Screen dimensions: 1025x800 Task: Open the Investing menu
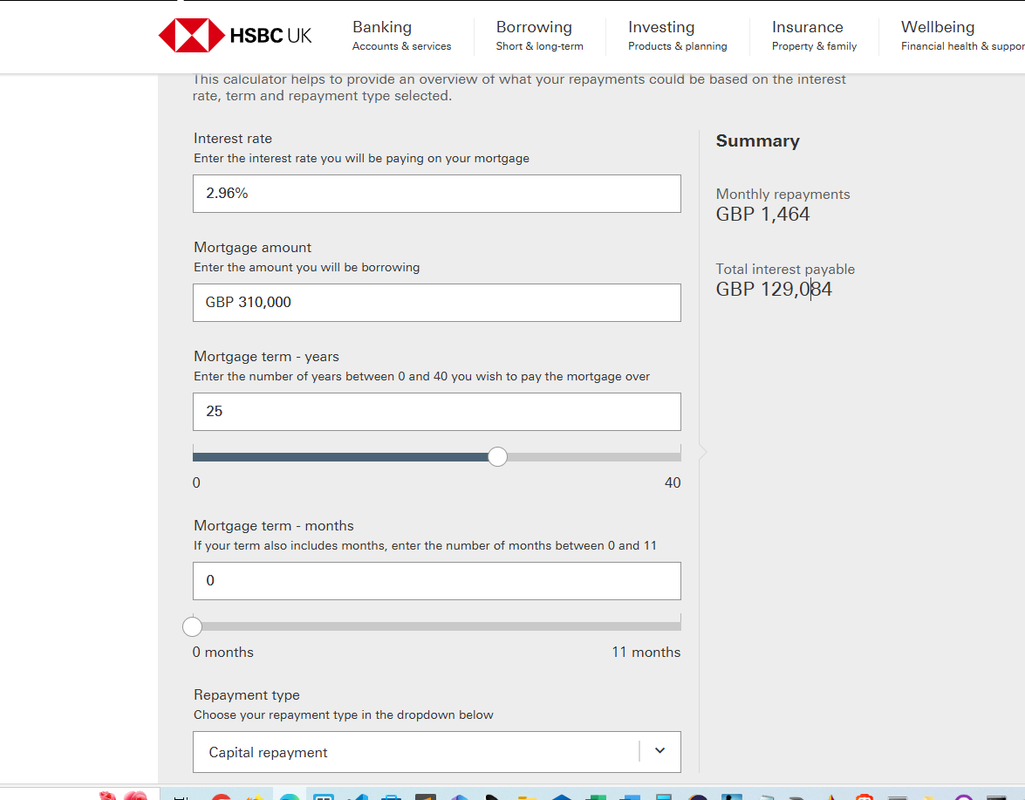pos(677,36)
